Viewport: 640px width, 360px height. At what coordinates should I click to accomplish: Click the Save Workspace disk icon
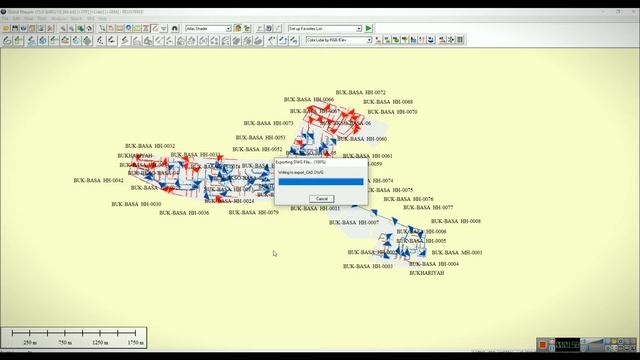coord(15,29)
